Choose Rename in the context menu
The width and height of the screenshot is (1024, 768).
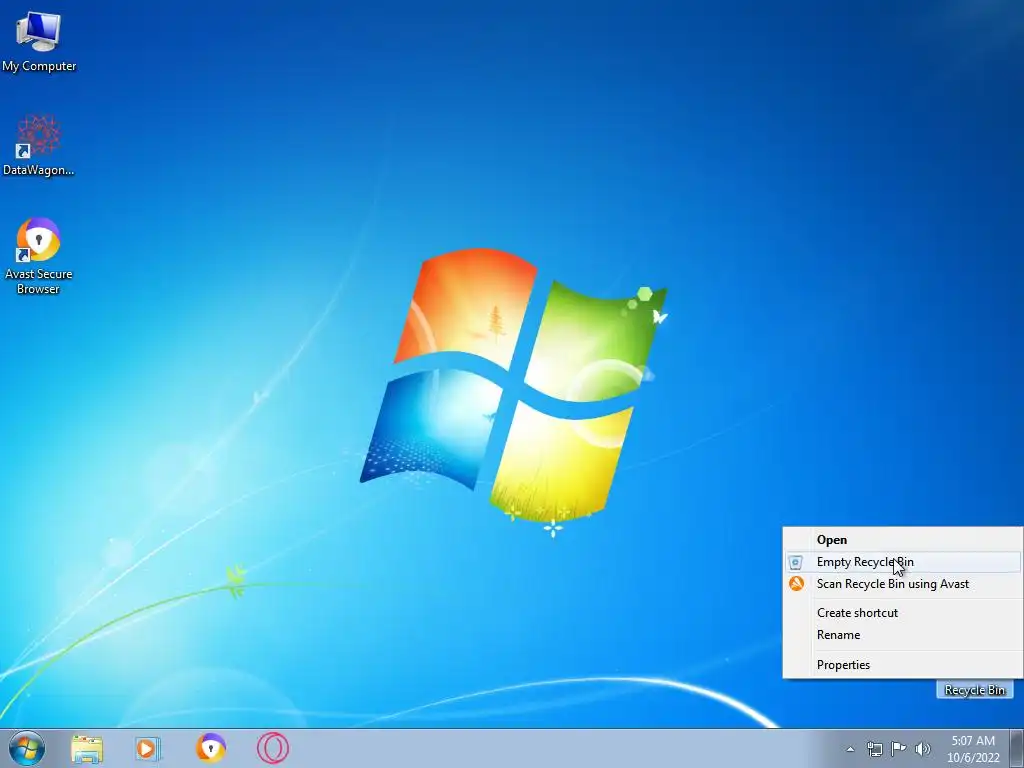coord(903,635)
